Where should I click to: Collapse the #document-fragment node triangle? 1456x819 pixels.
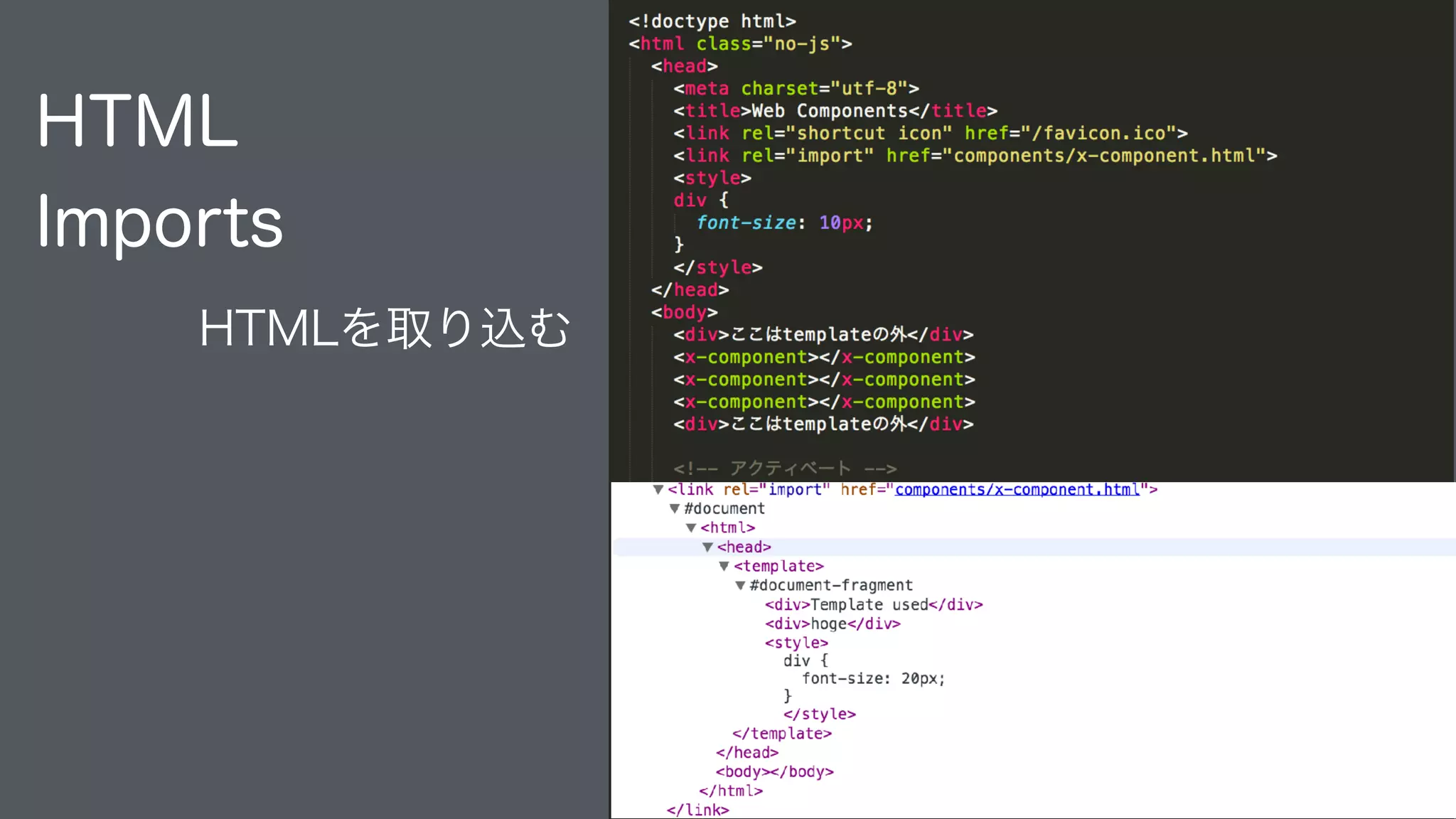(x=740, y=586)
